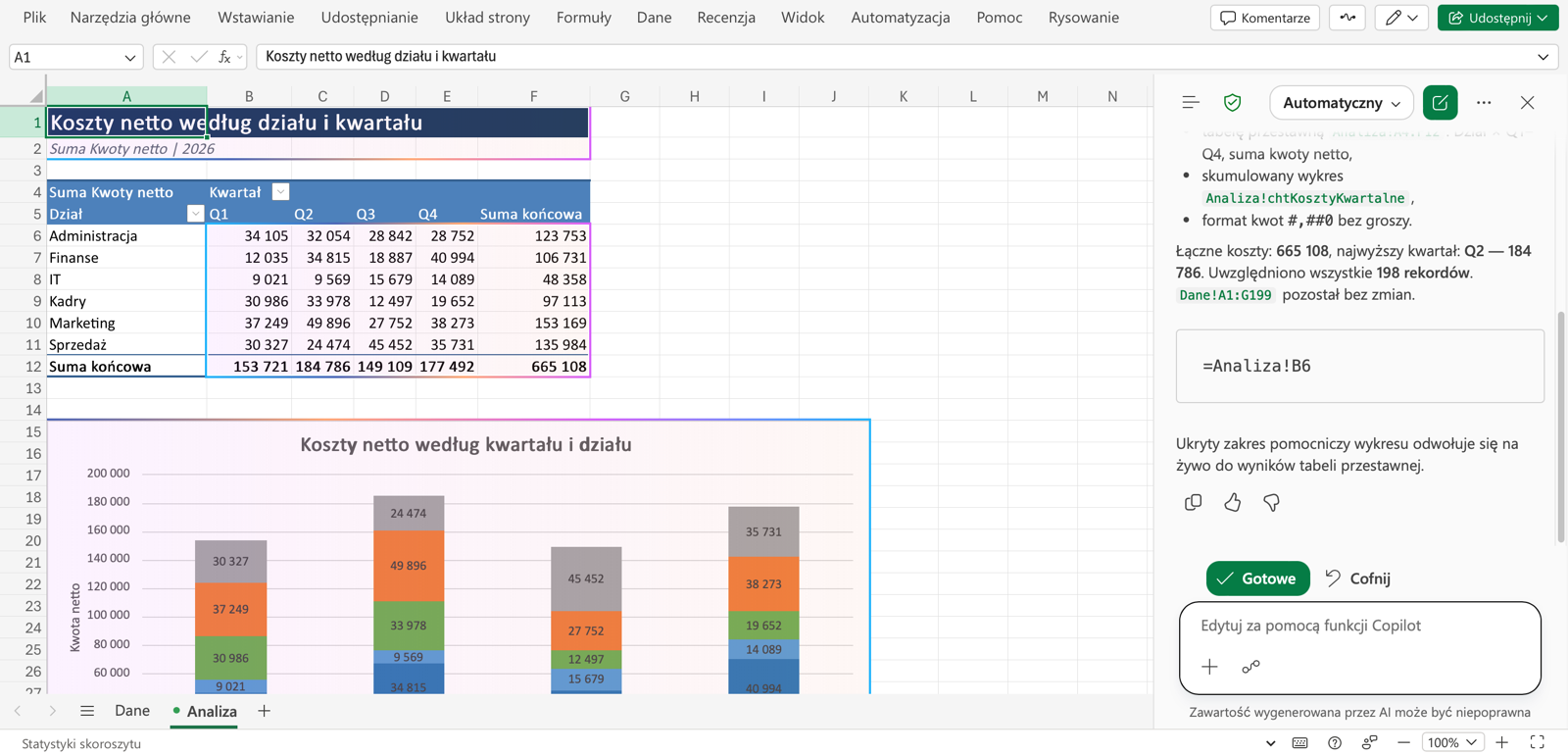Viewport: 1568px width, 754px height.
Task: Switch to the Dane sheet tab
Action: [x=132, y=711]
